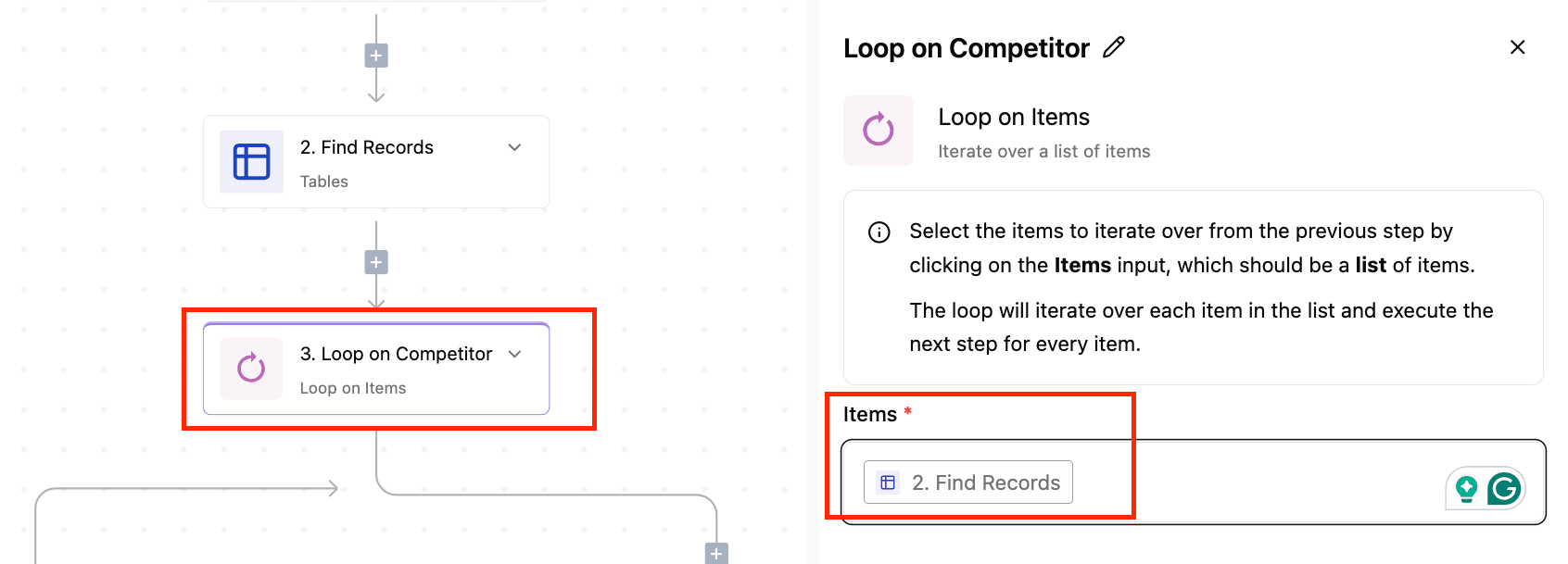Select the 3. Loop on Competitor step title

tap(396, 354)
